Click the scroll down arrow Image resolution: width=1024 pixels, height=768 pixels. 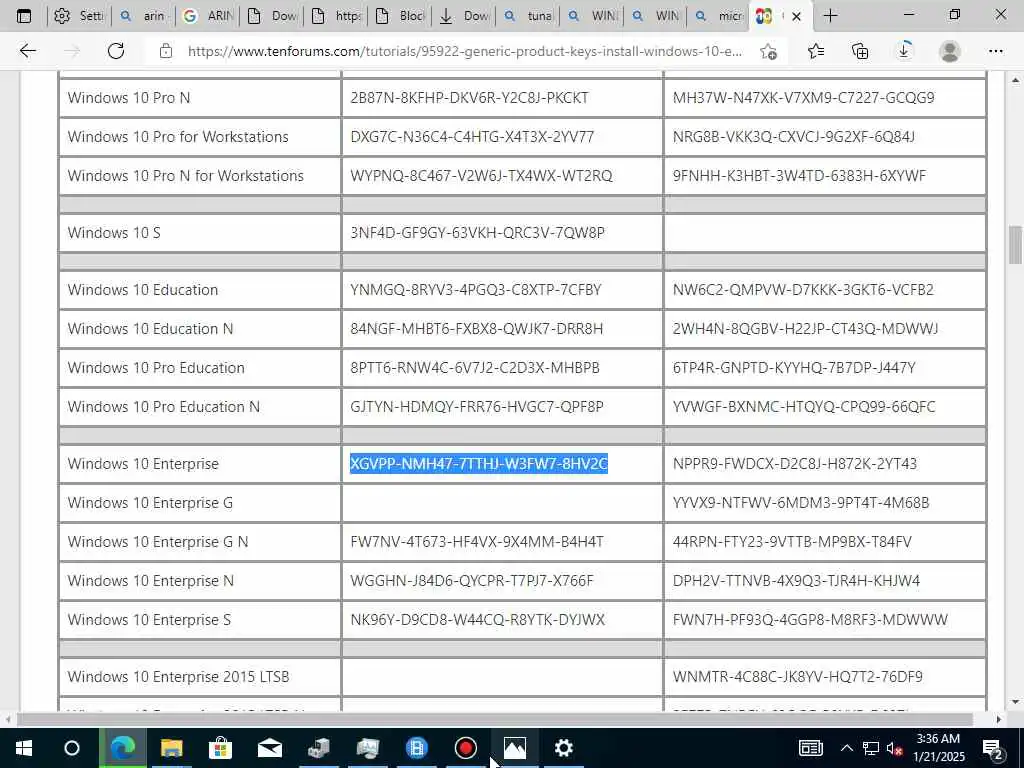[x=1015, y=703]
